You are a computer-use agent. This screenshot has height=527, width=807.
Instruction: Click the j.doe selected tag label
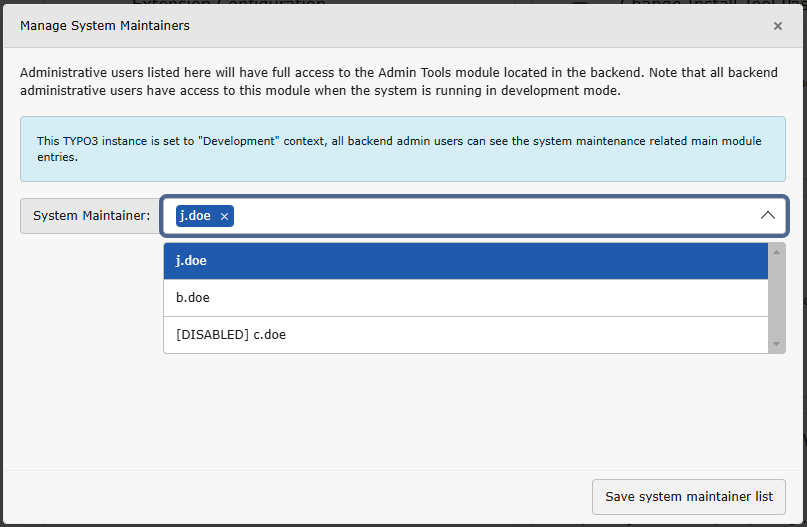[x=196, y=216]
